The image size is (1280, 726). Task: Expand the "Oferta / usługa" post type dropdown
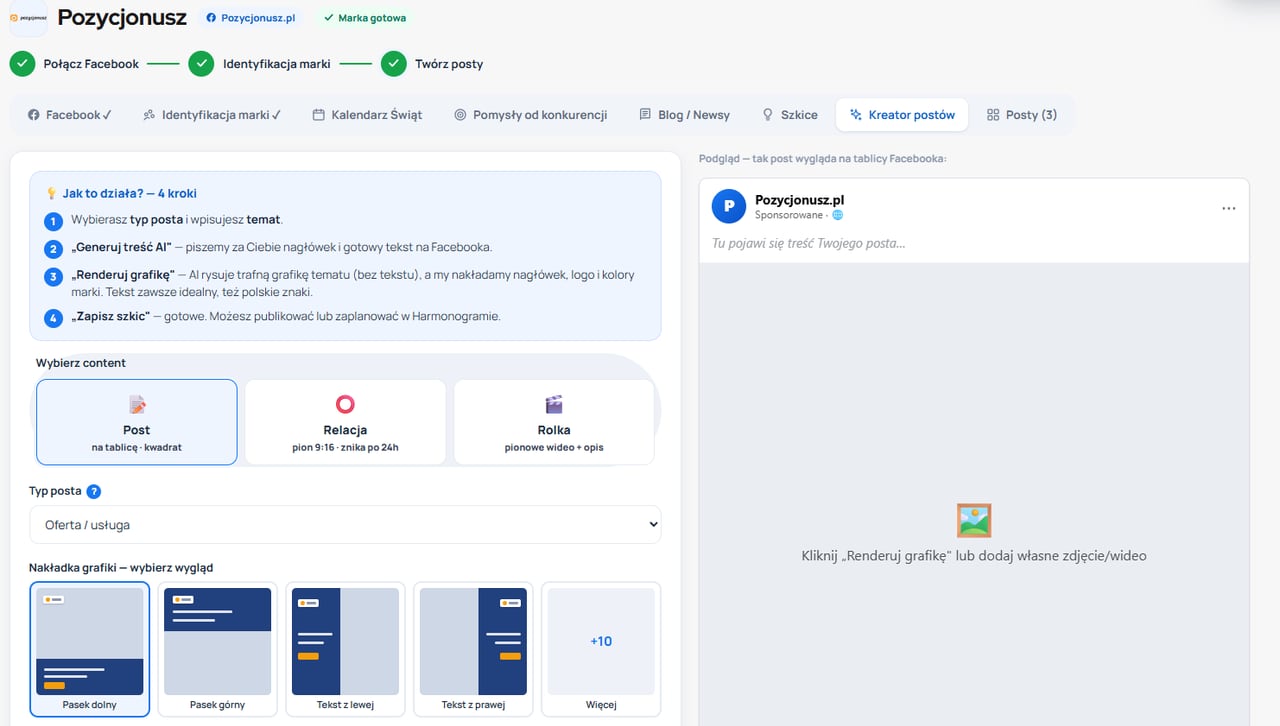[345, 525]
